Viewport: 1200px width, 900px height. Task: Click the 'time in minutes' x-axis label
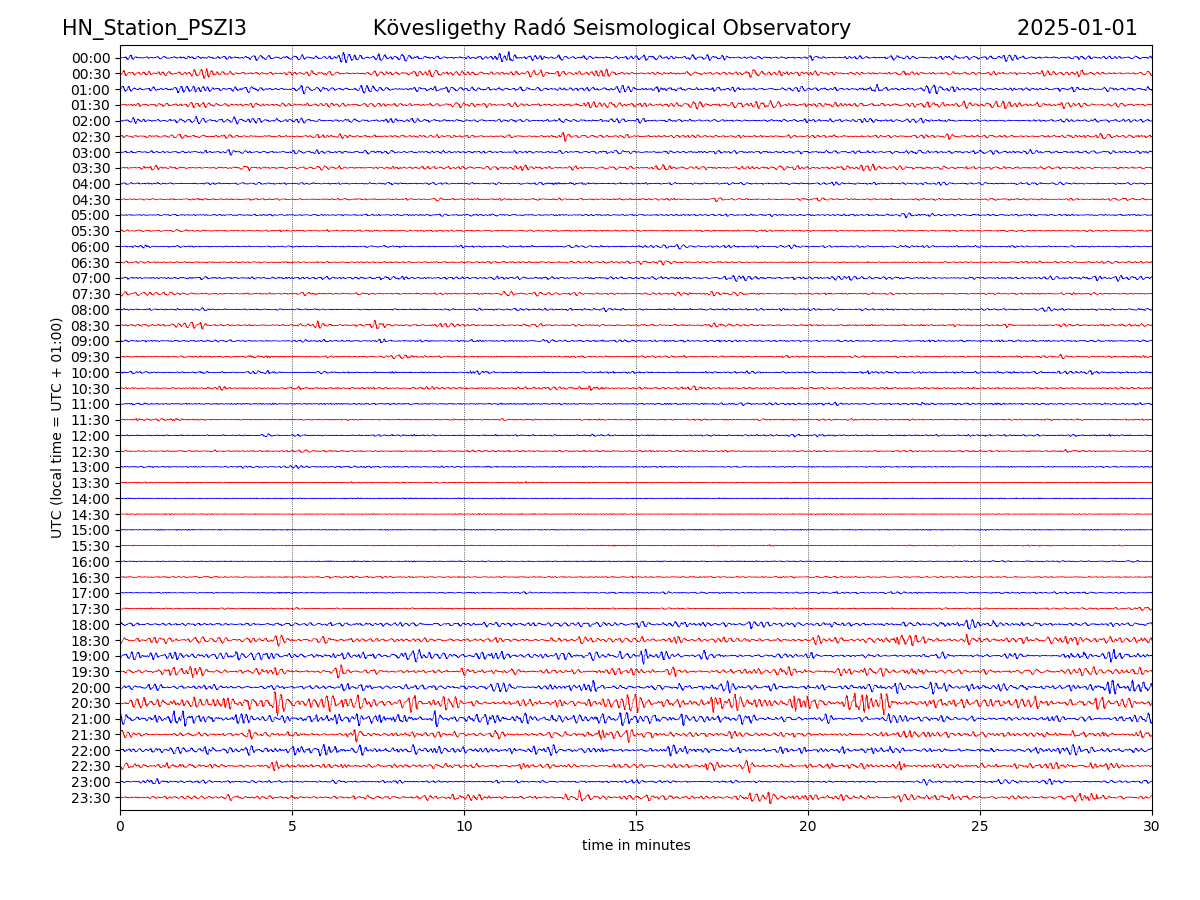coord(636,846)
